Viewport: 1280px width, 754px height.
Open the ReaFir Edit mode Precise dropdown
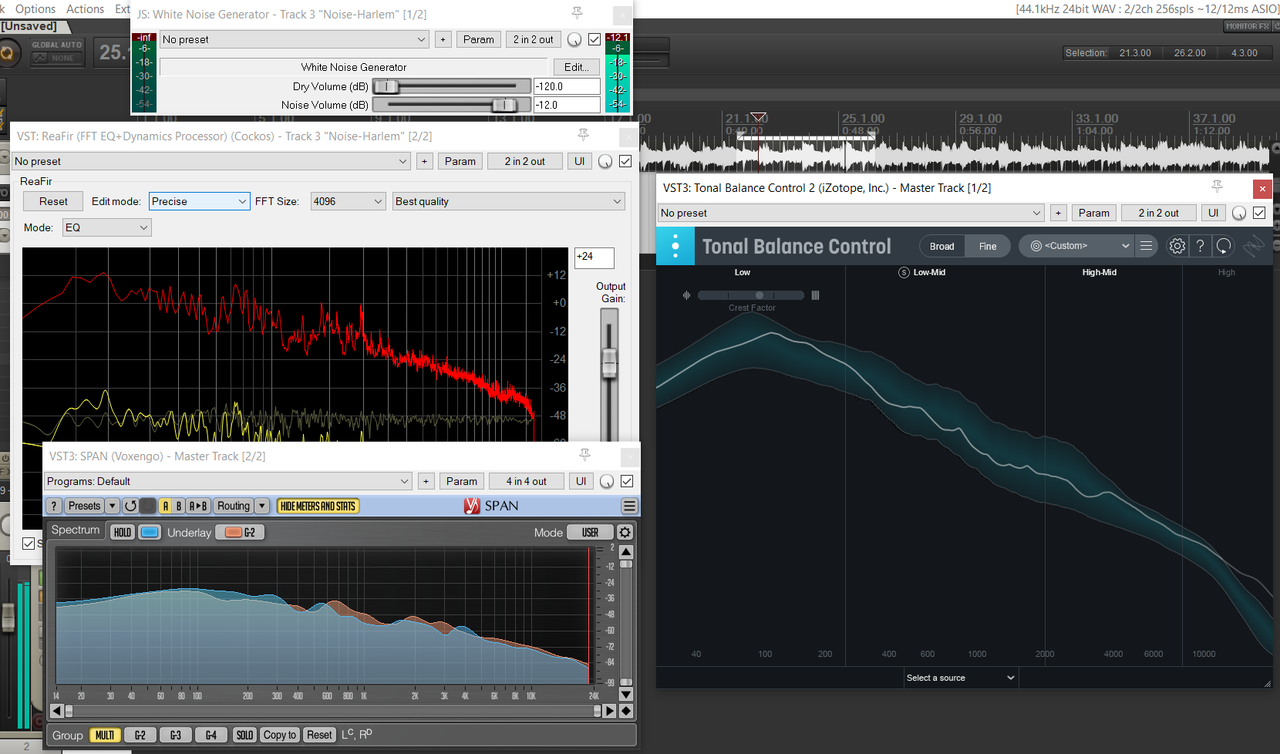pos(199,201)
